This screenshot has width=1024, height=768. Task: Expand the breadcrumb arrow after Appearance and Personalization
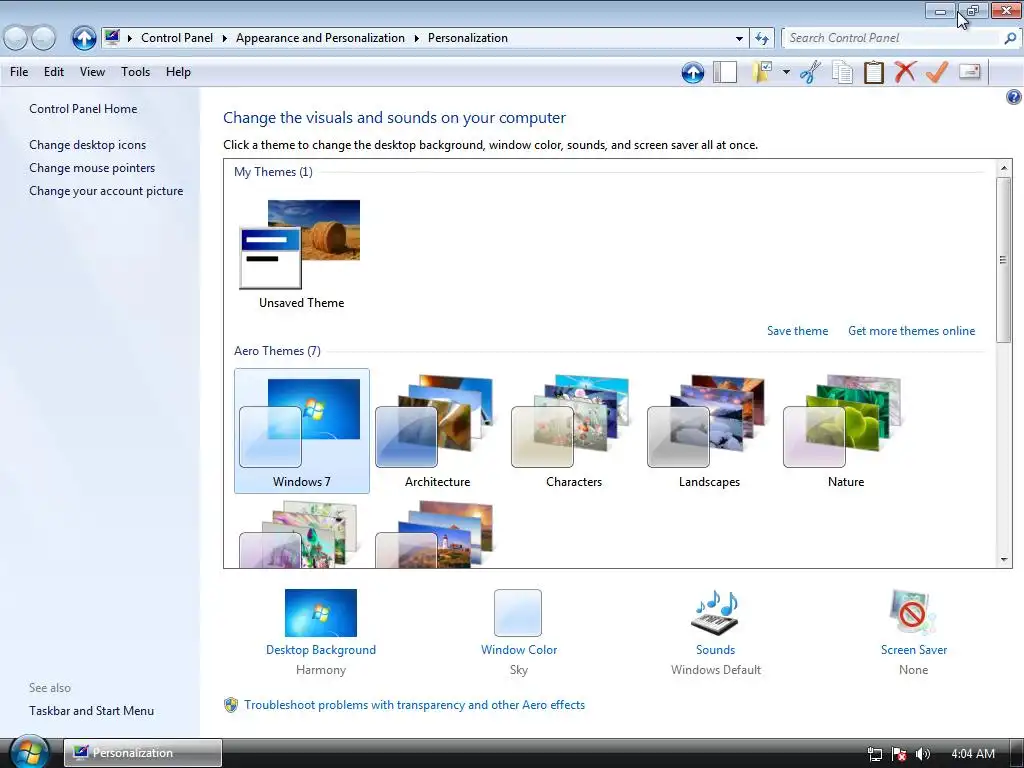point(416,38)
